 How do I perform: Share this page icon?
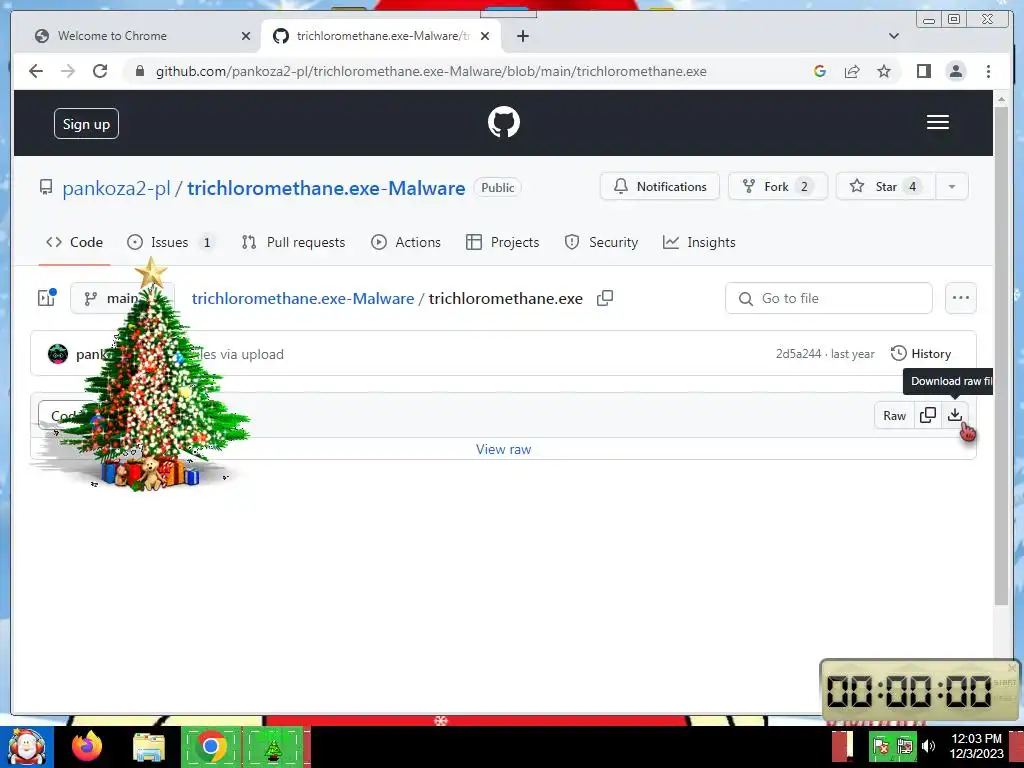point(852,71)
